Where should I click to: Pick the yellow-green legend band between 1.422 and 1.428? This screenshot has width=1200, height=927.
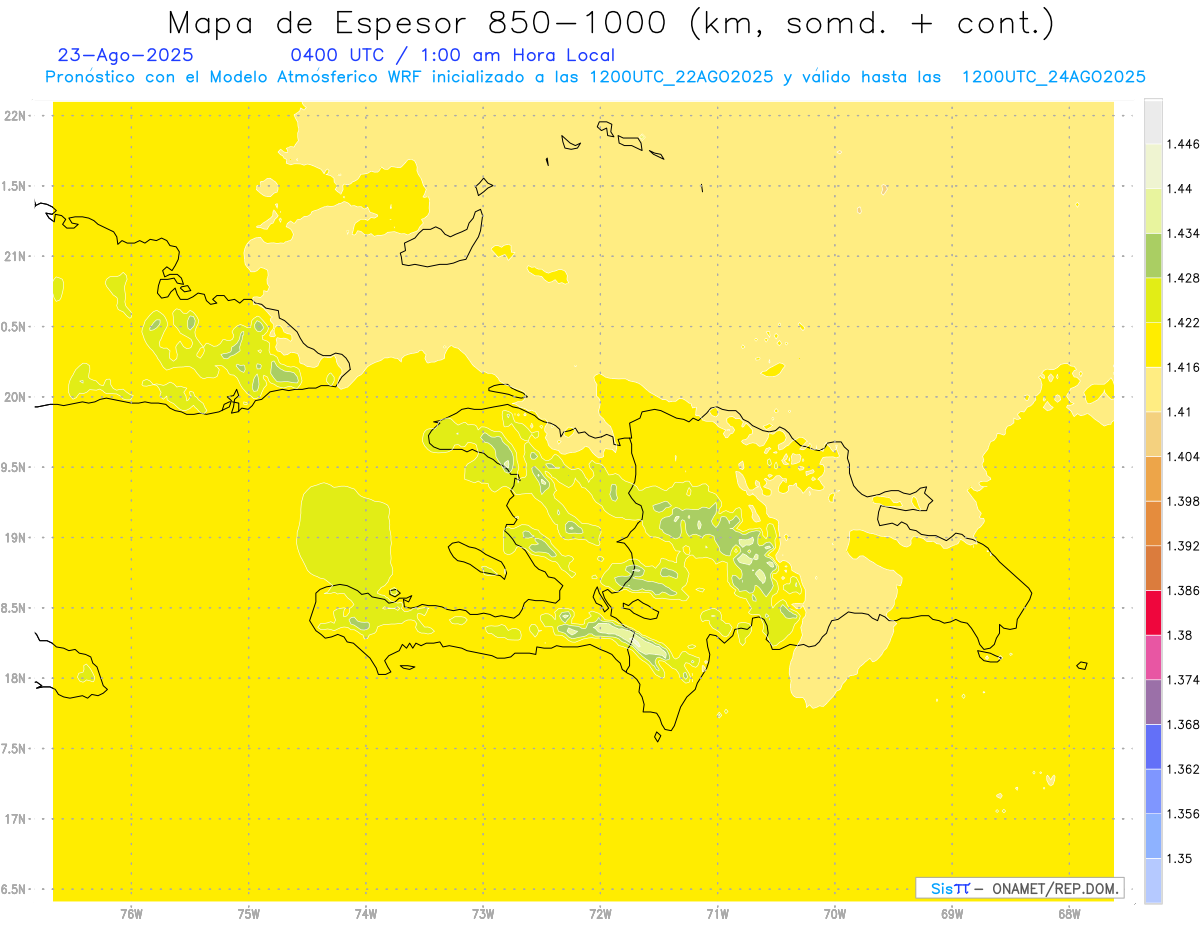1153,300
